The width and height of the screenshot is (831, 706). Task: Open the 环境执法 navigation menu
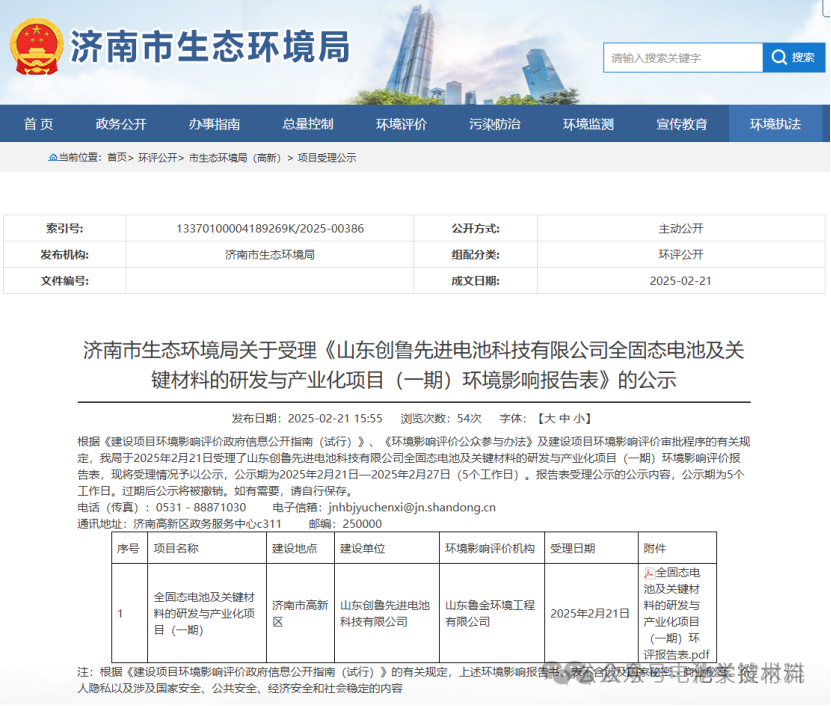click(775, 124)
